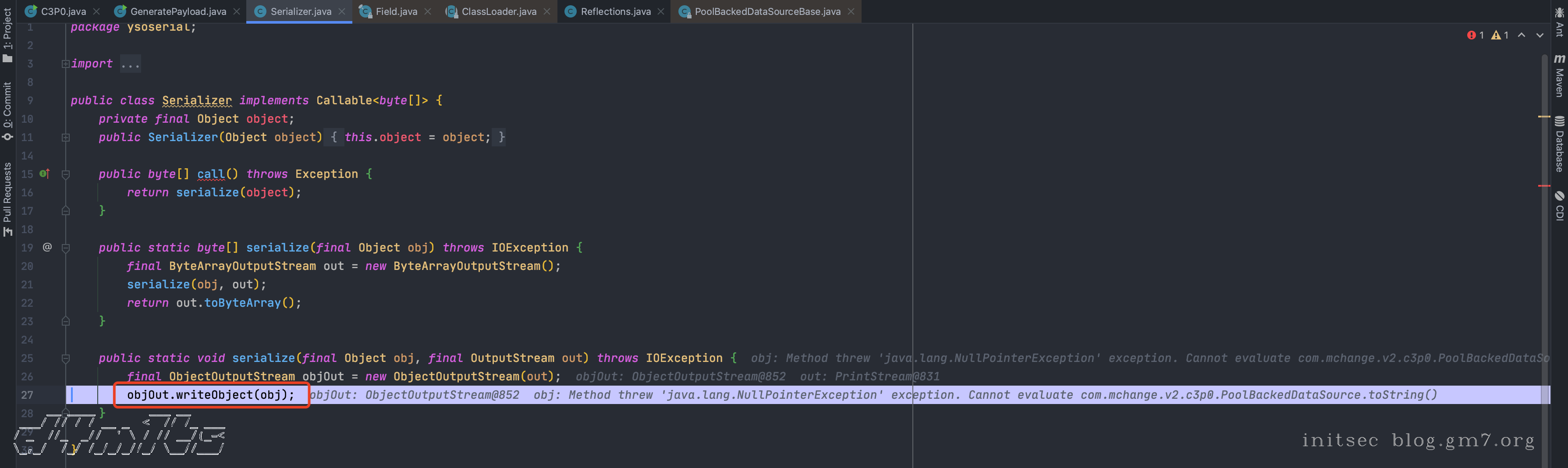
Task: Close the GeneratePayload.java tab
Action: click(x=237, y=11)
